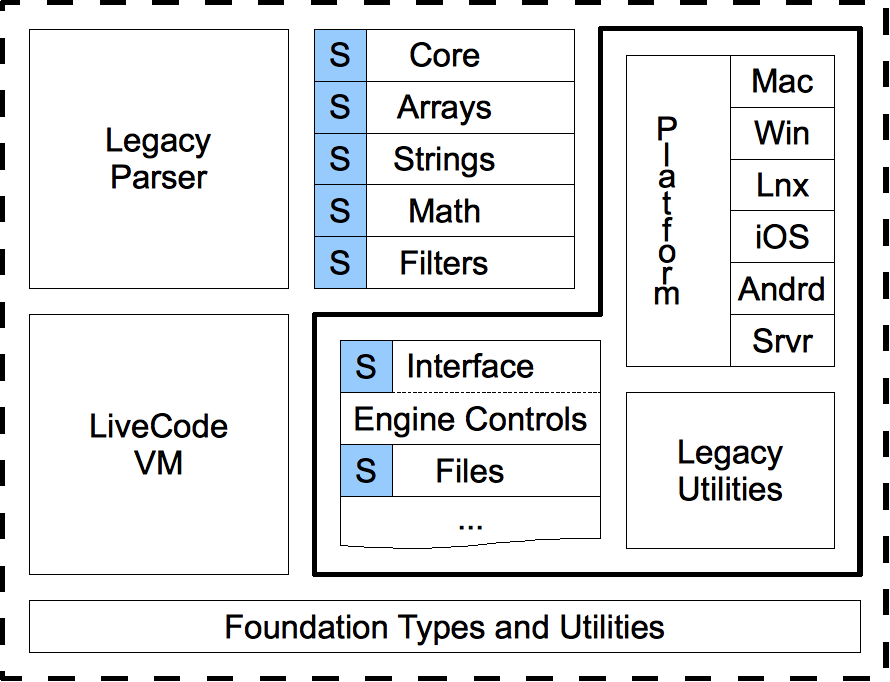Select the Andrd platform cell
The height and width of the screenshot is (682, 890).
[x=782, y=288]
